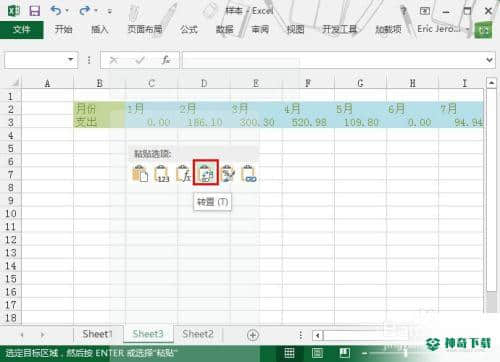
Task: Open the Sheet3 worksheet tab
Action: tap(148, 334)
